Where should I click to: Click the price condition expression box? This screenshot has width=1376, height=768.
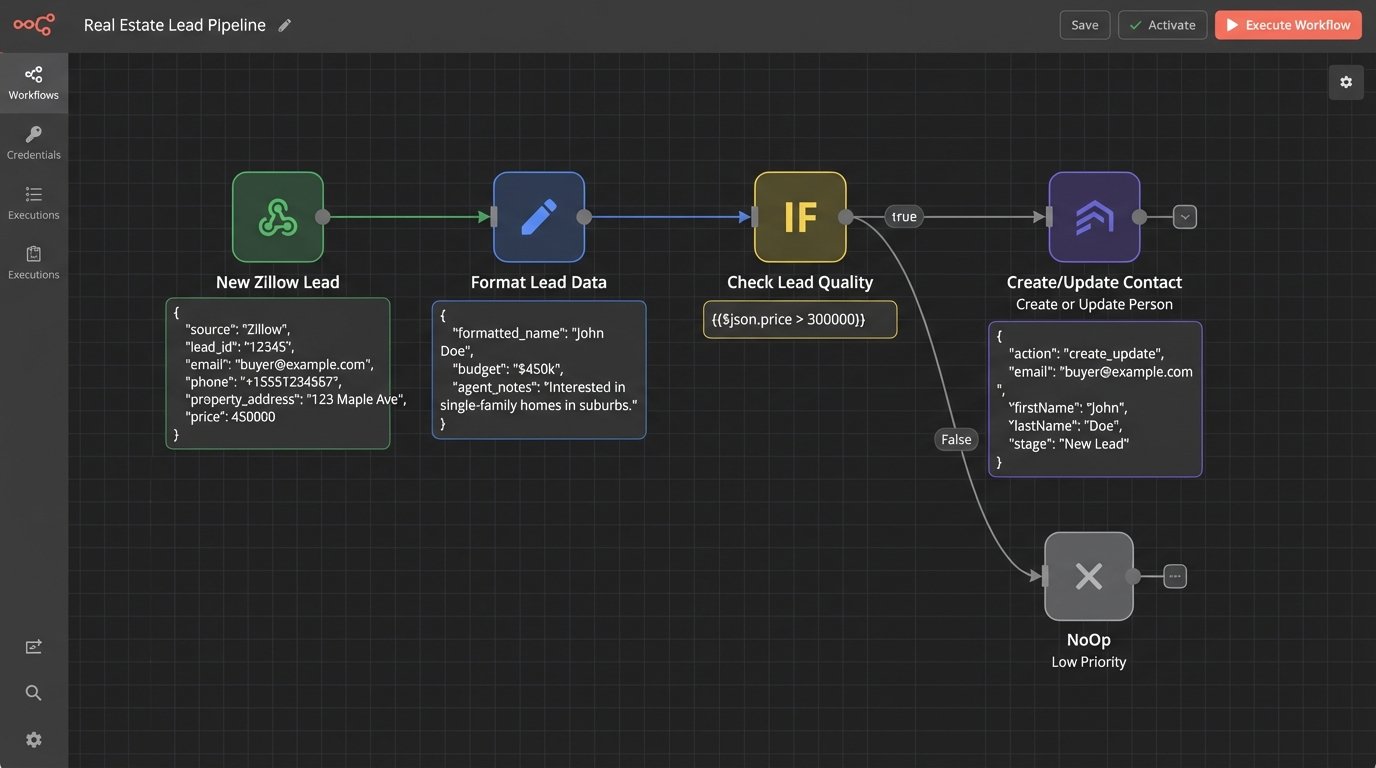[x=800, y=319]
